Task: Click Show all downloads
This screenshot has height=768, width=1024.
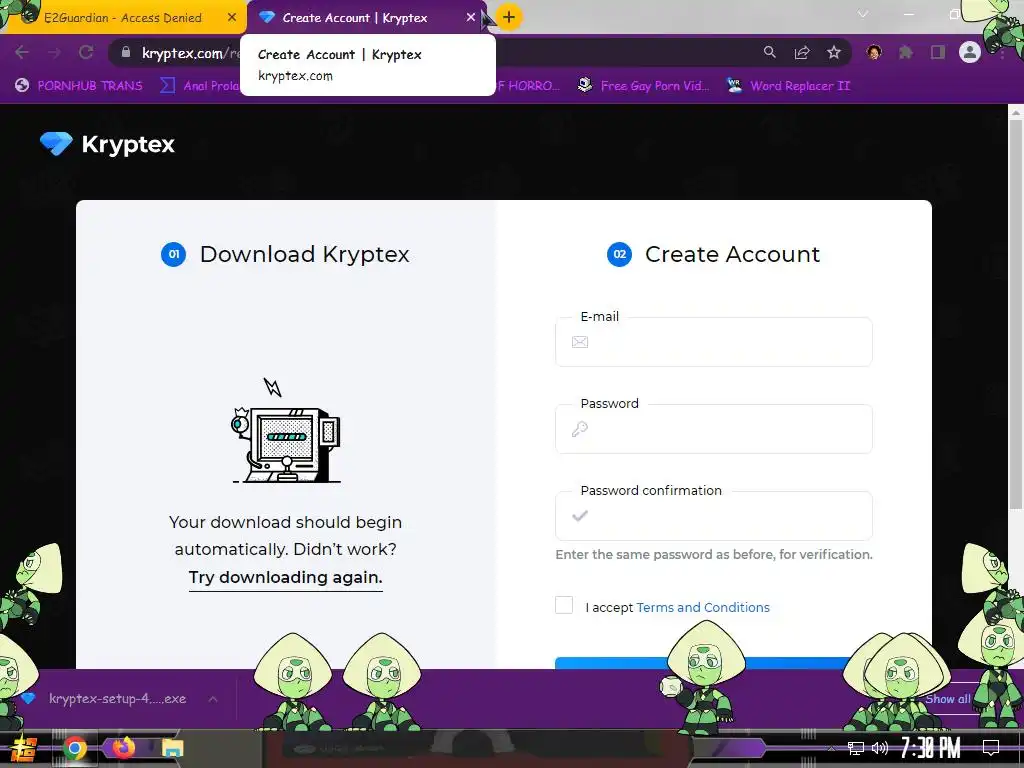Action: click(947, 699)
